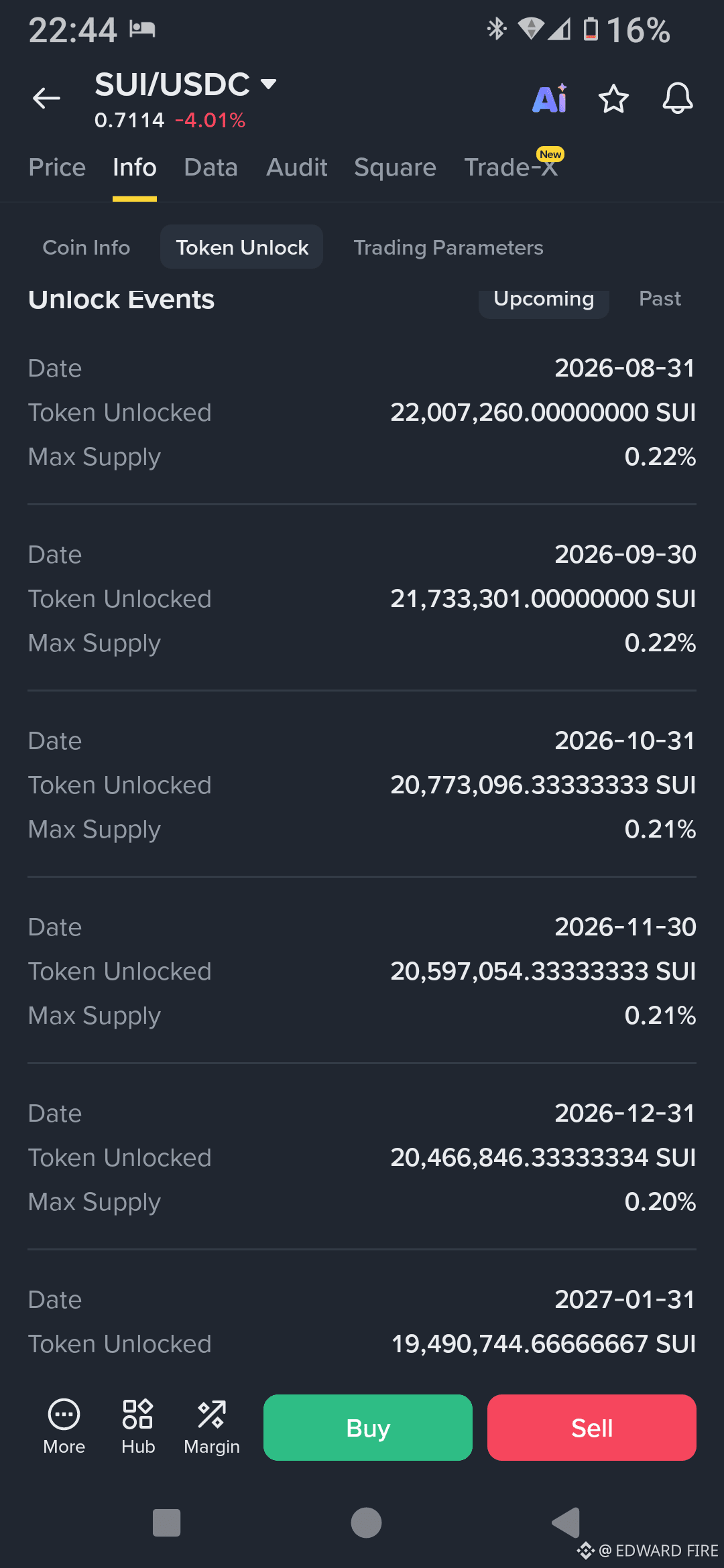Screen dimensions: 724x1568
Task: Select the 2026-10-31 unlock event row
Action: pyautogui.click(x=362, y=785)
